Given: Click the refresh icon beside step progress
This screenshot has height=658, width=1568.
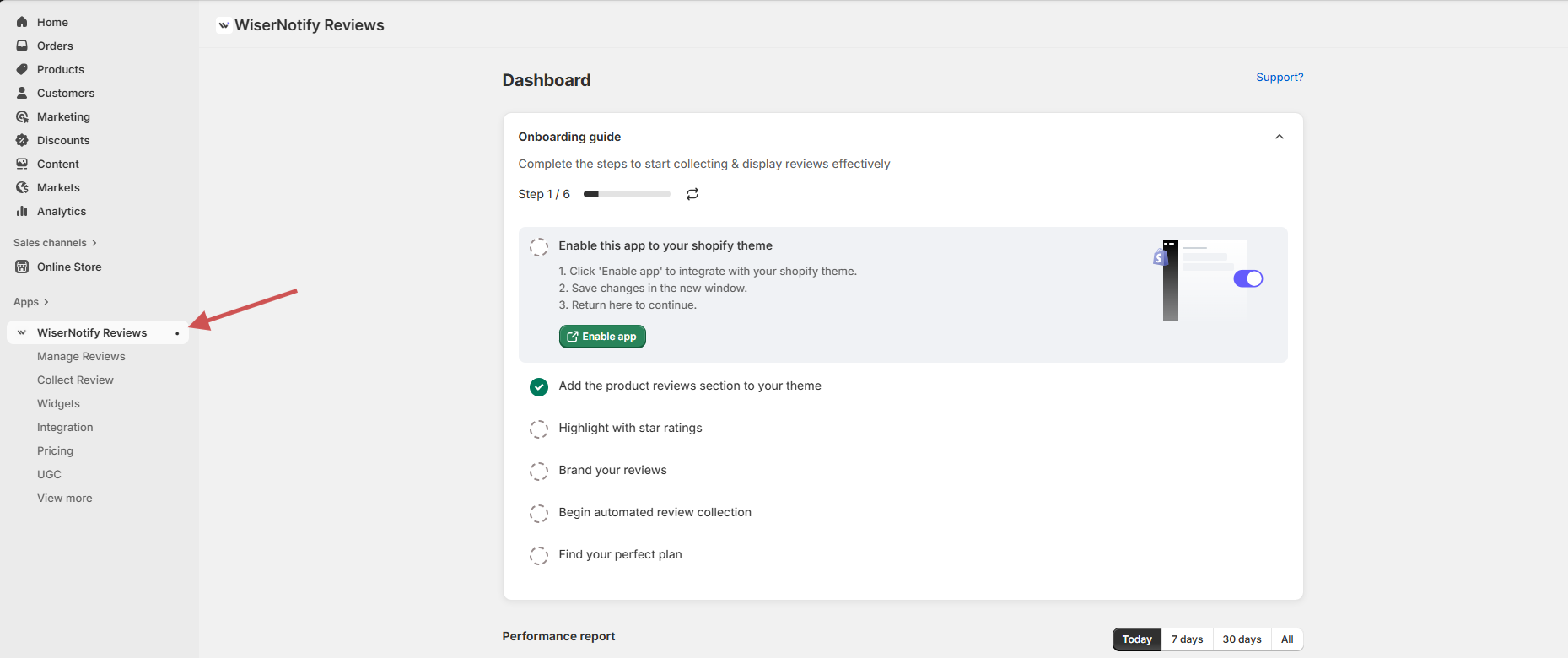Looking at the screenshot, I should click(x=692, y=194).
